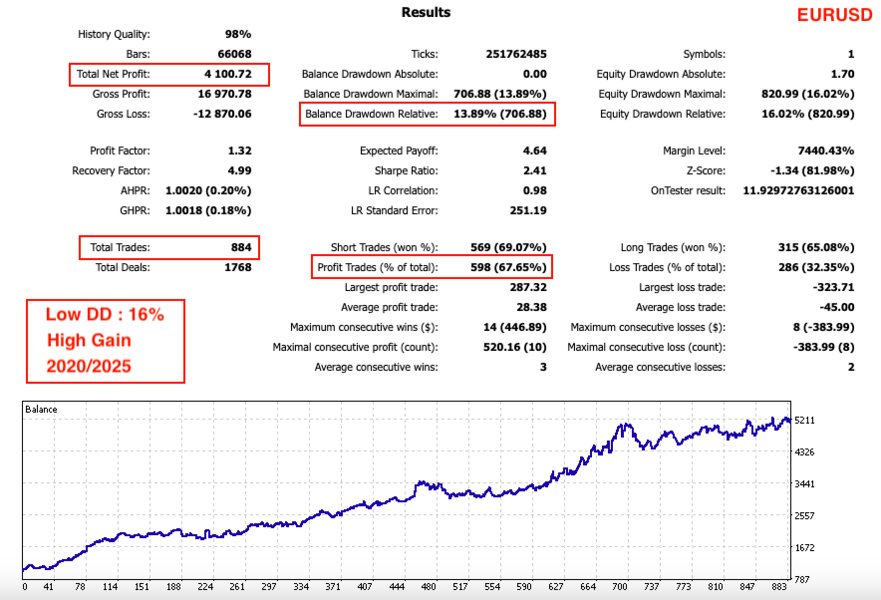
Task: Select the History Quality 98% value
Action: tap(238, 33)
